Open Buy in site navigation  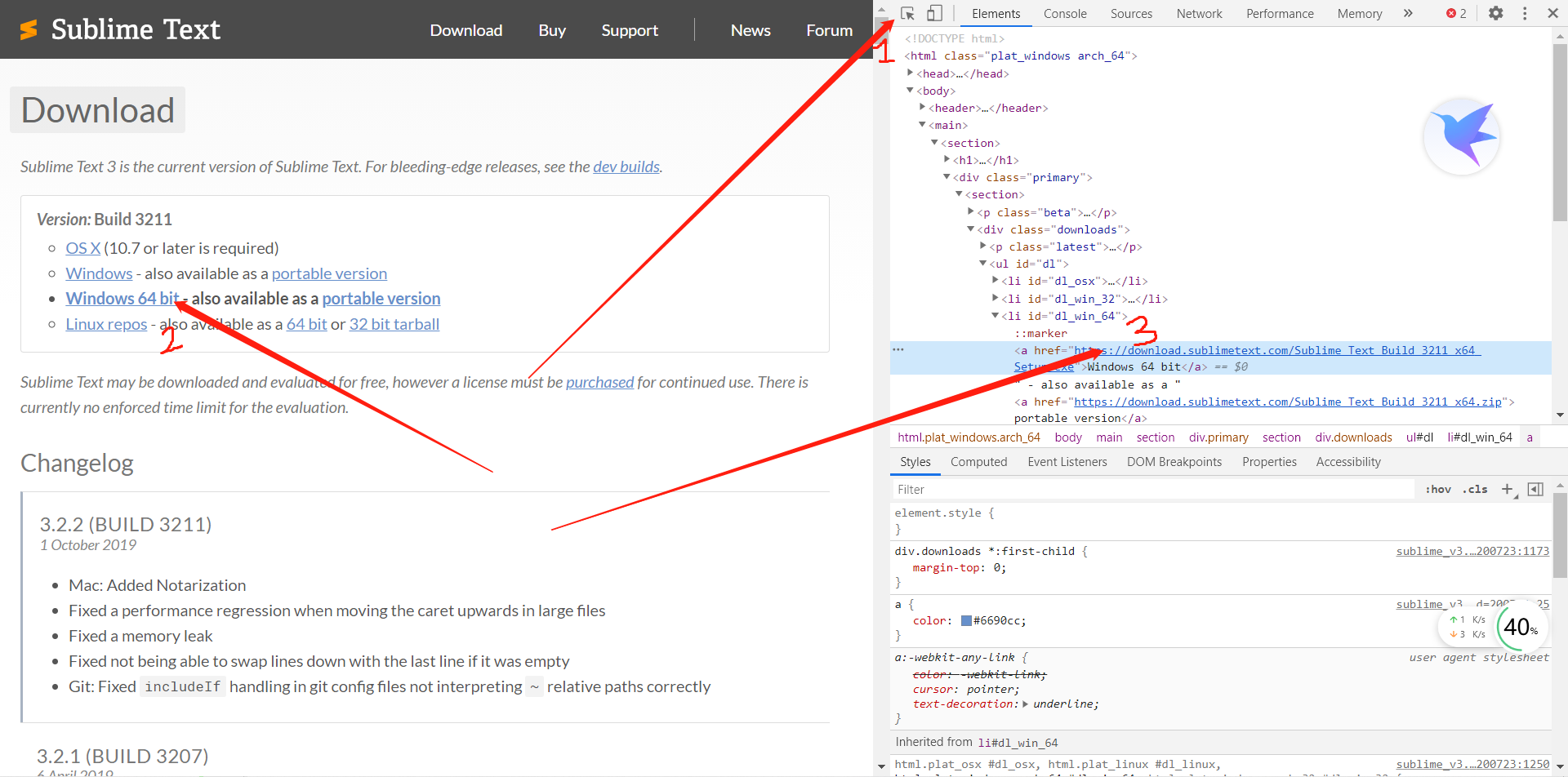click(x=552, y=30)
